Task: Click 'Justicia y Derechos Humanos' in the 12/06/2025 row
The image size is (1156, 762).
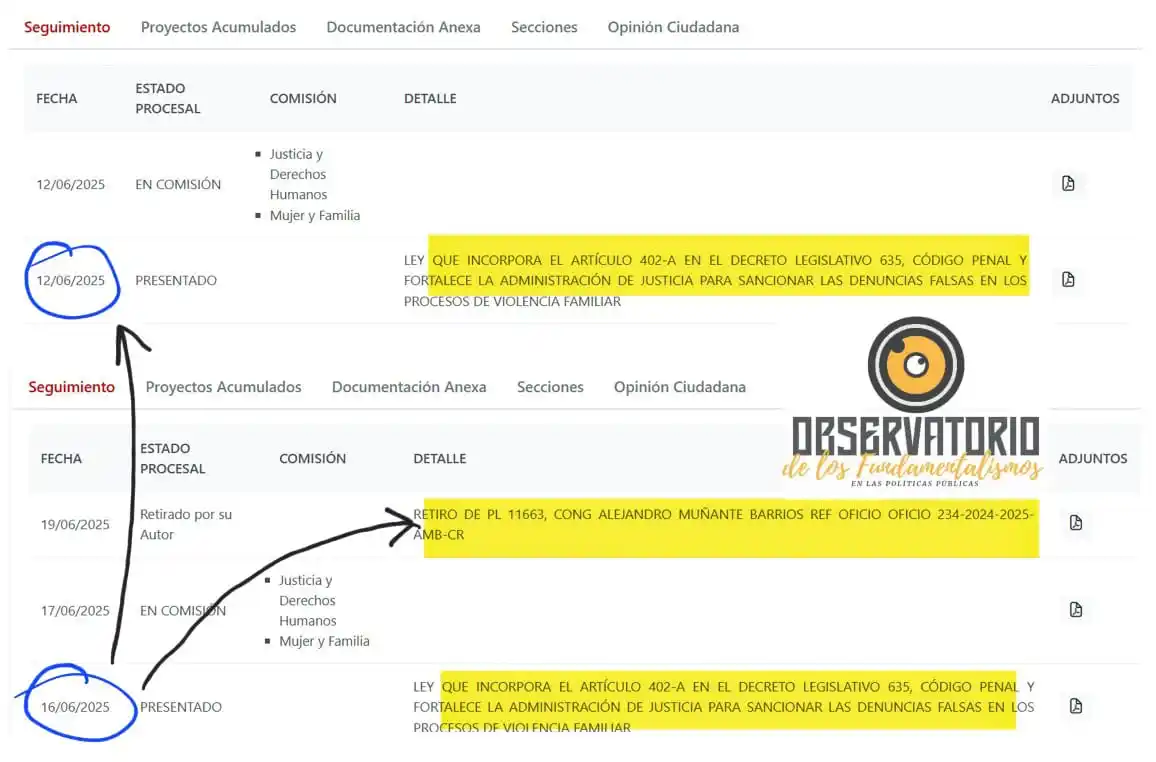Action: (298, 175)
